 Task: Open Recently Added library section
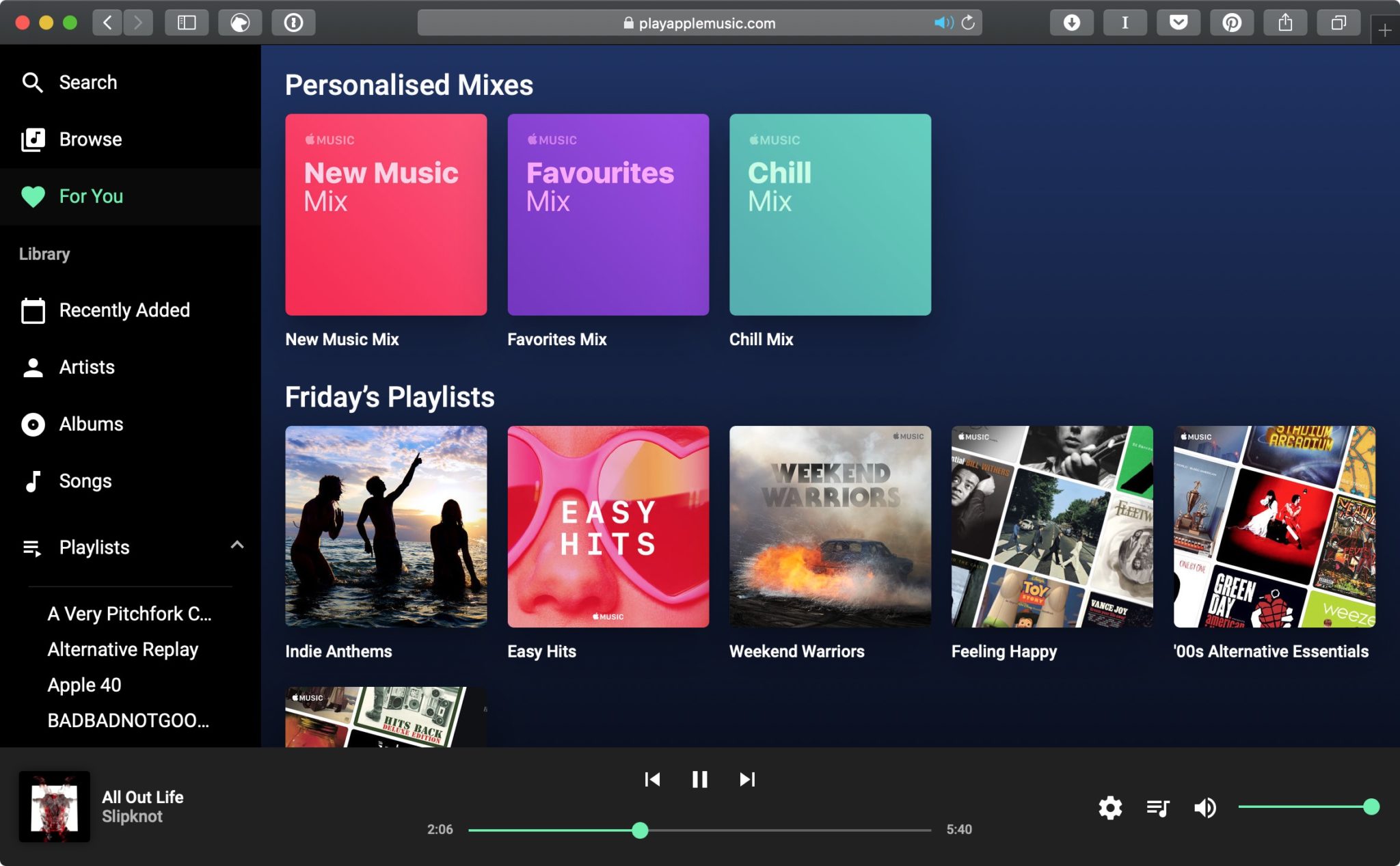(130, 310)
